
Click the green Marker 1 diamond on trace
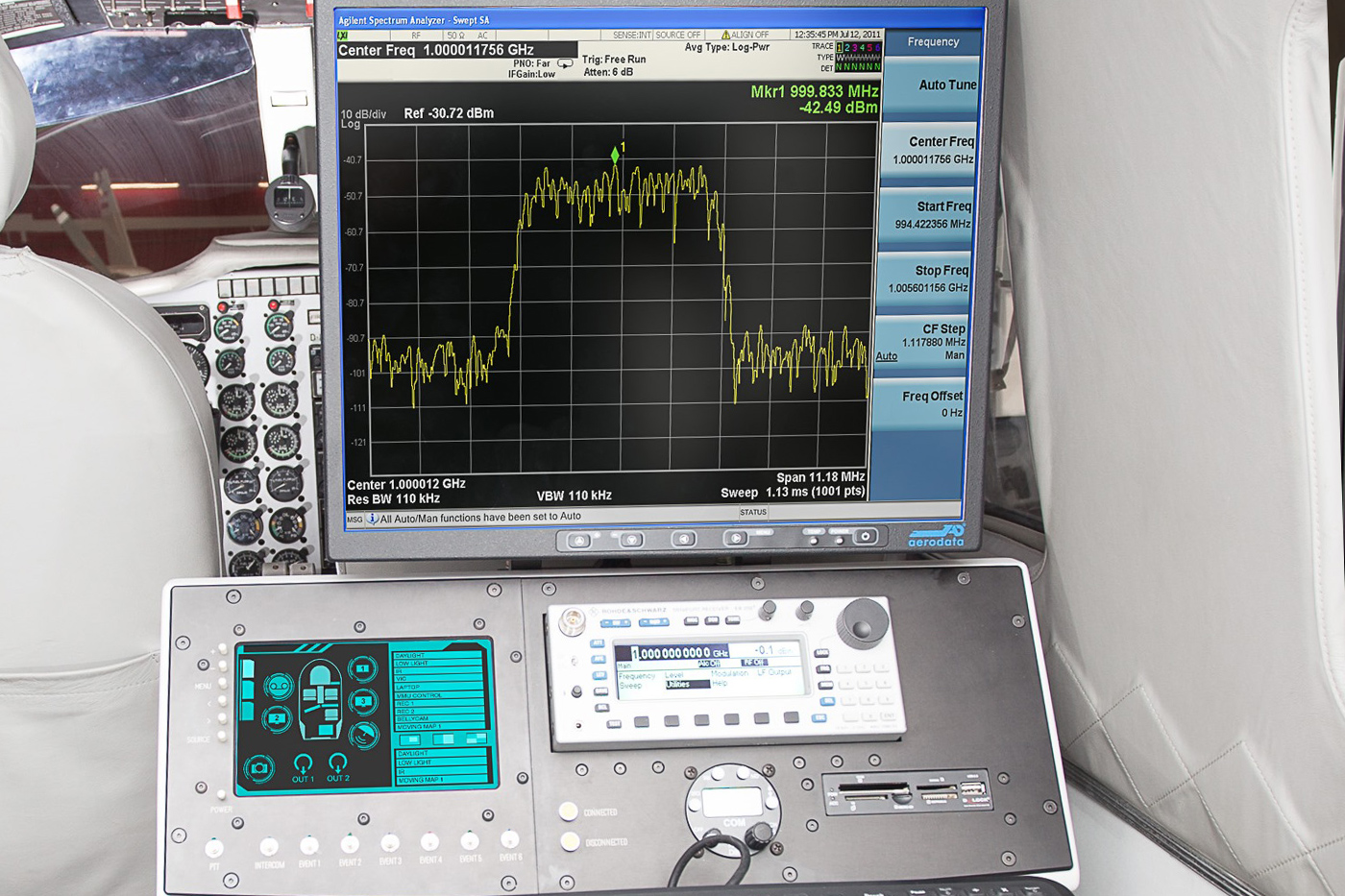tap(615, 155)
